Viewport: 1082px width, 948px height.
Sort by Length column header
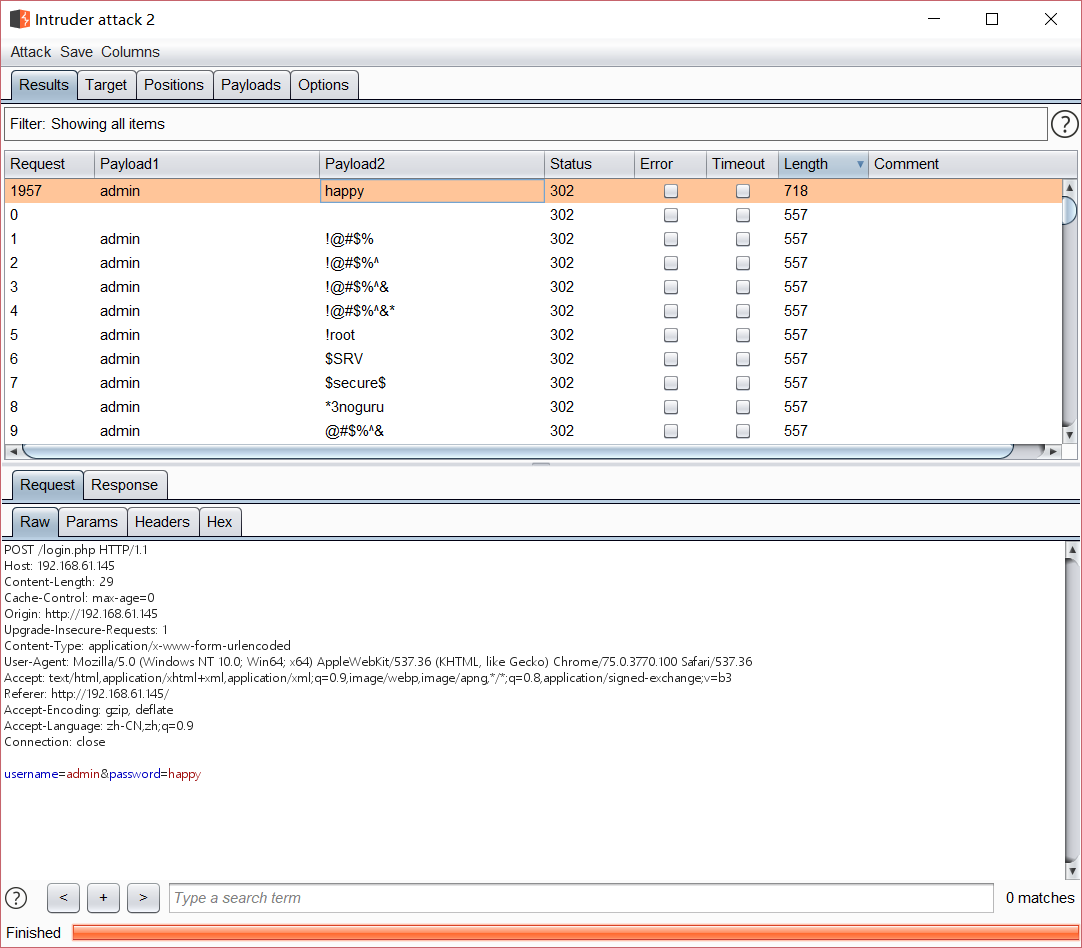(x=823, y=164)
